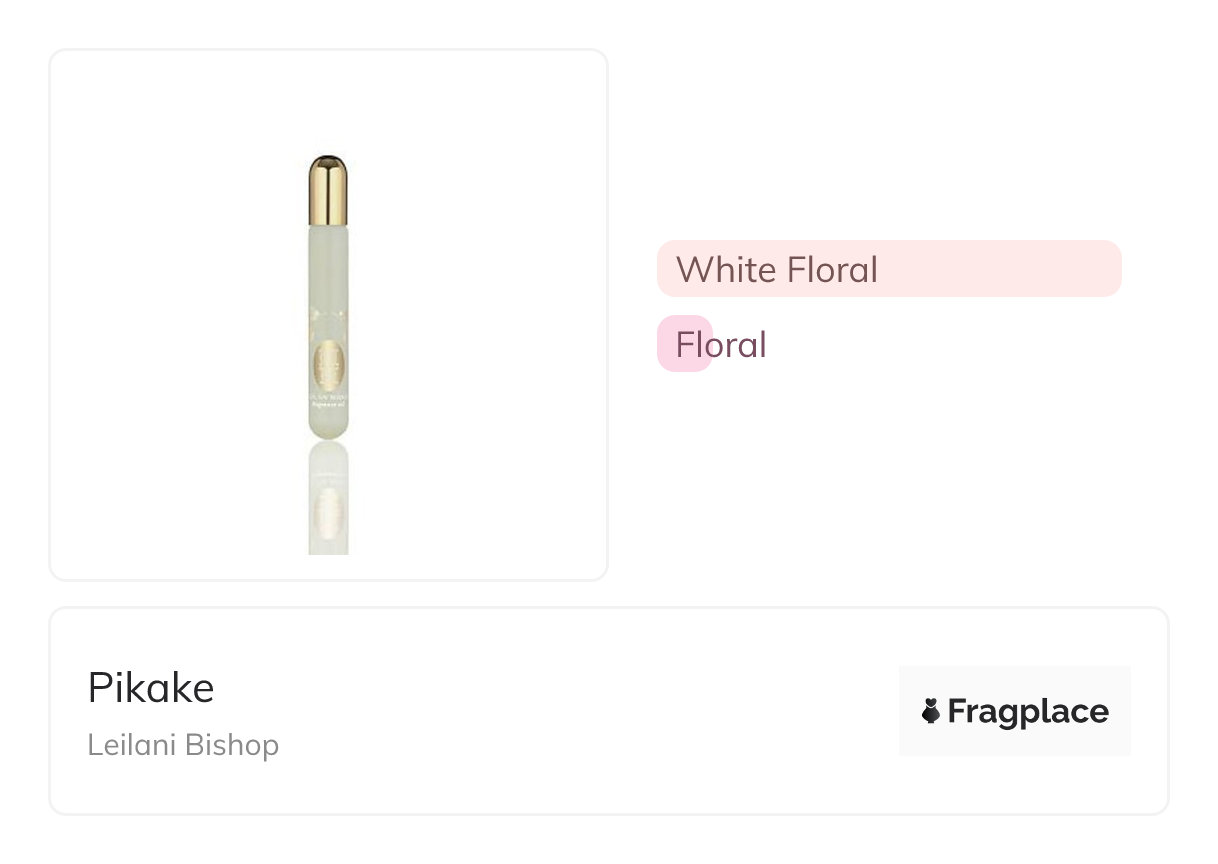1218x864 pixels.
Task: Visit the Leilani Bishop brand link
Action: [x=183, y=745]
